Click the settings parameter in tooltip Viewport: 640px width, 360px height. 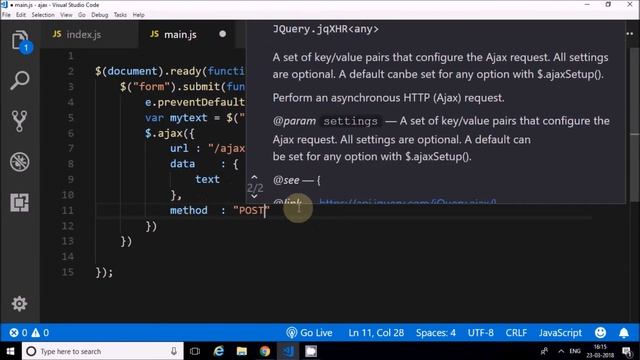point(351,121)
